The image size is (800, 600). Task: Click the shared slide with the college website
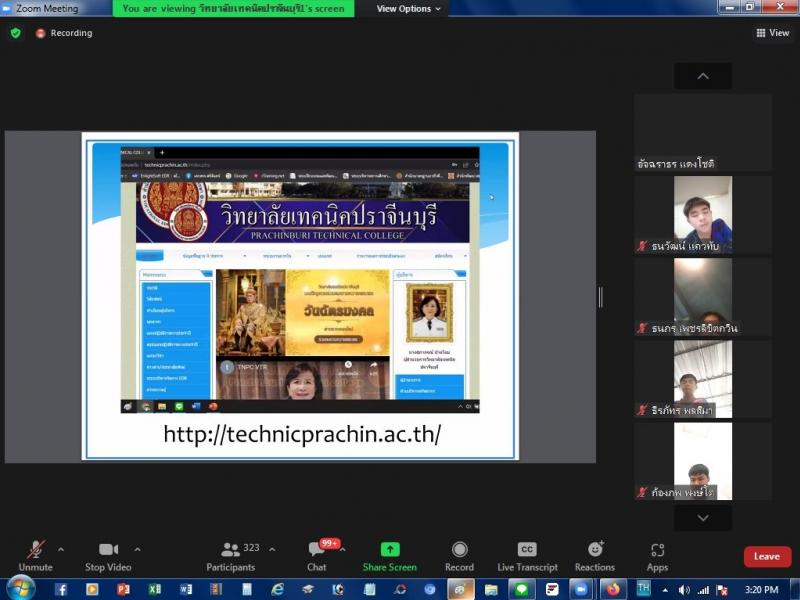(x=300, y=296)
